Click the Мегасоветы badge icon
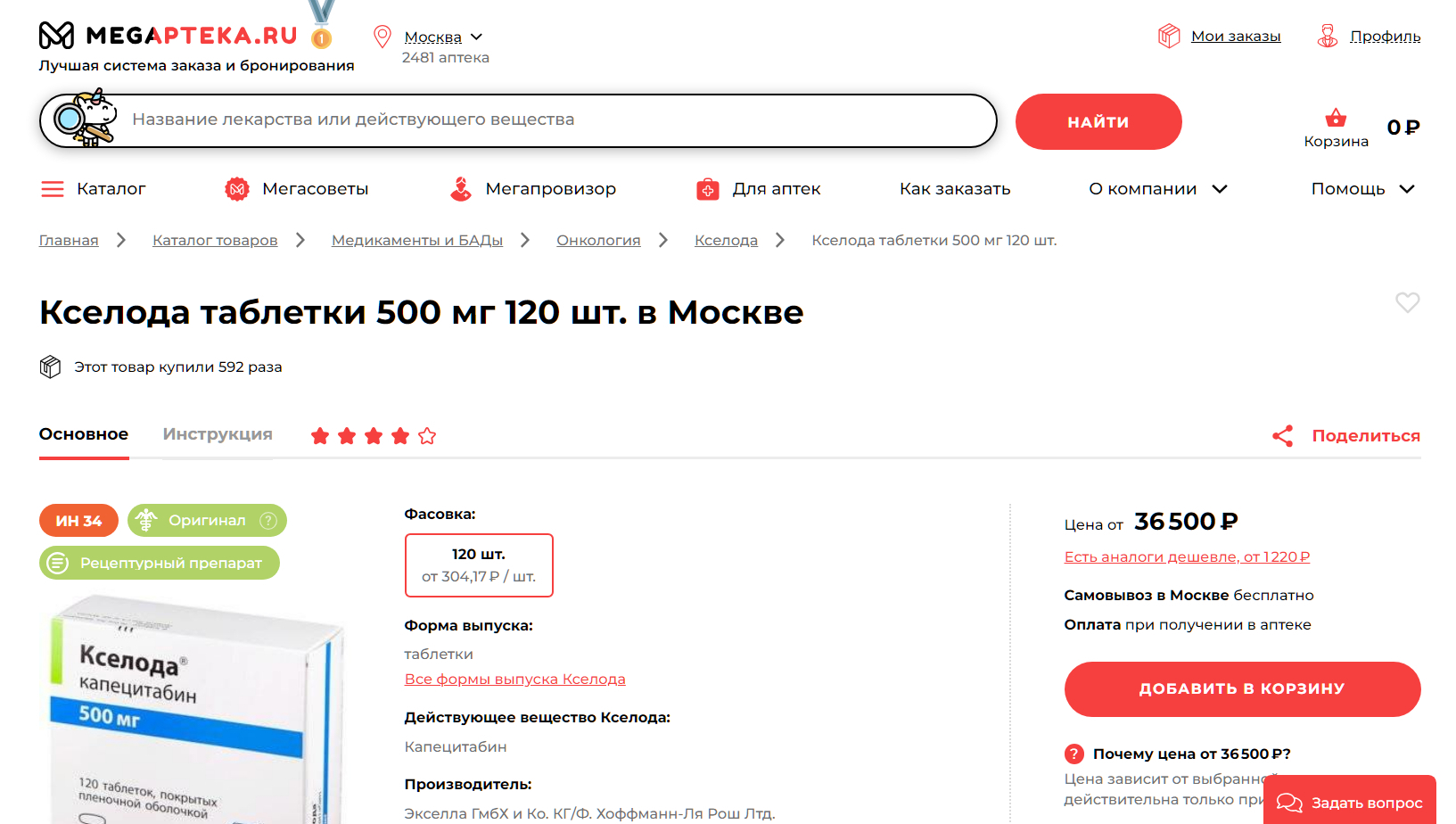Screen dimensions: 1456x824 coord(237,189)
